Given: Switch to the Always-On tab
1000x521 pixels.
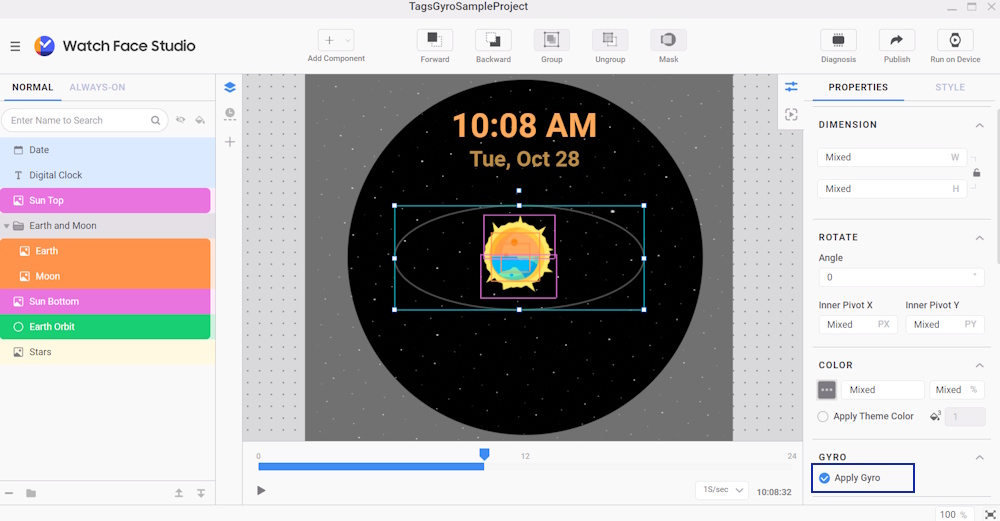Looking at the screenshot, I should click(x=97, y=87).
